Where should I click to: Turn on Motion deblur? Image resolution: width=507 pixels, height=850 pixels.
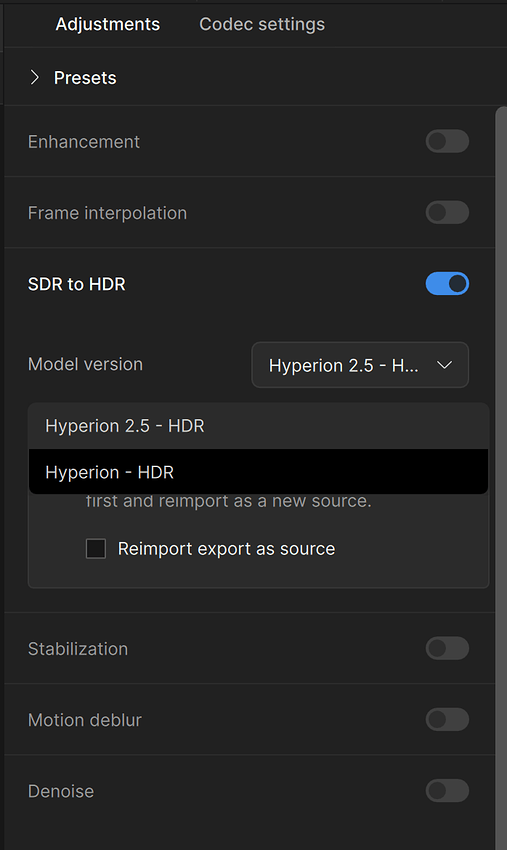tap(447, 719)
